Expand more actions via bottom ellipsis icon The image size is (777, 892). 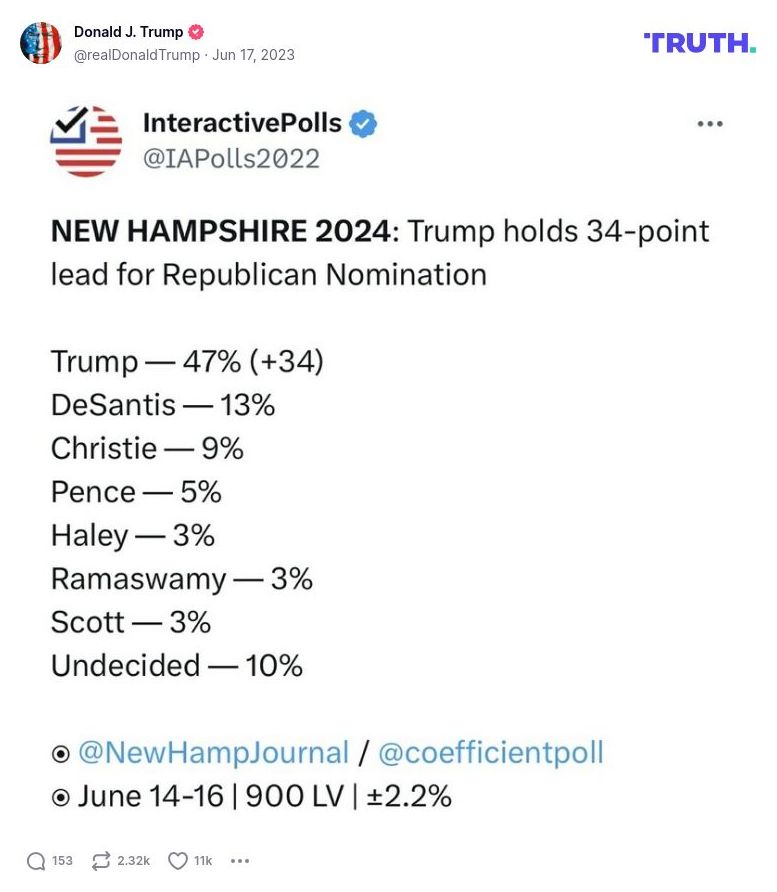coord(239,860)
